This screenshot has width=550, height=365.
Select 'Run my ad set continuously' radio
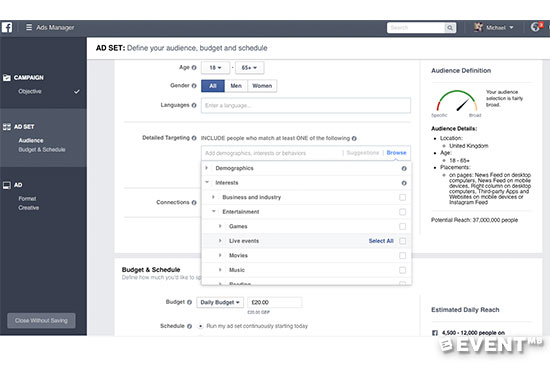tap(200, 326)
